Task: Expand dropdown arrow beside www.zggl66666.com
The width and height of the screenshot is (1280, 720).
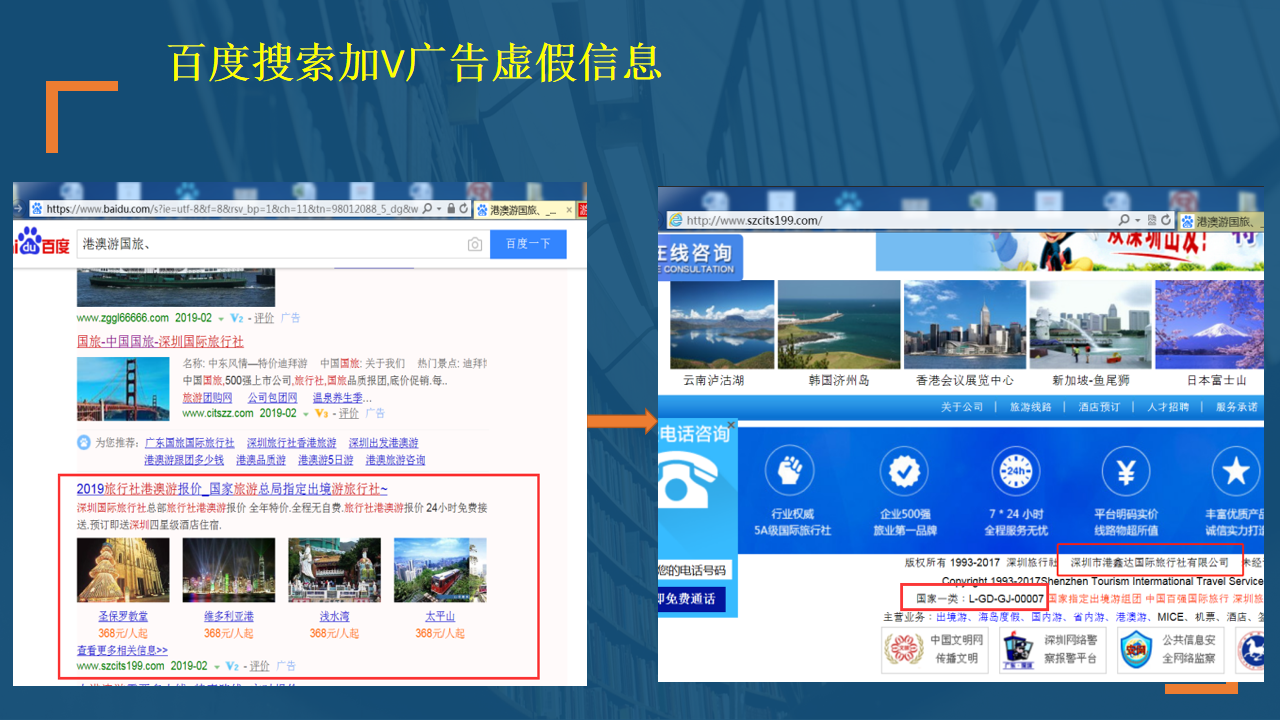Action: (220, 318)
